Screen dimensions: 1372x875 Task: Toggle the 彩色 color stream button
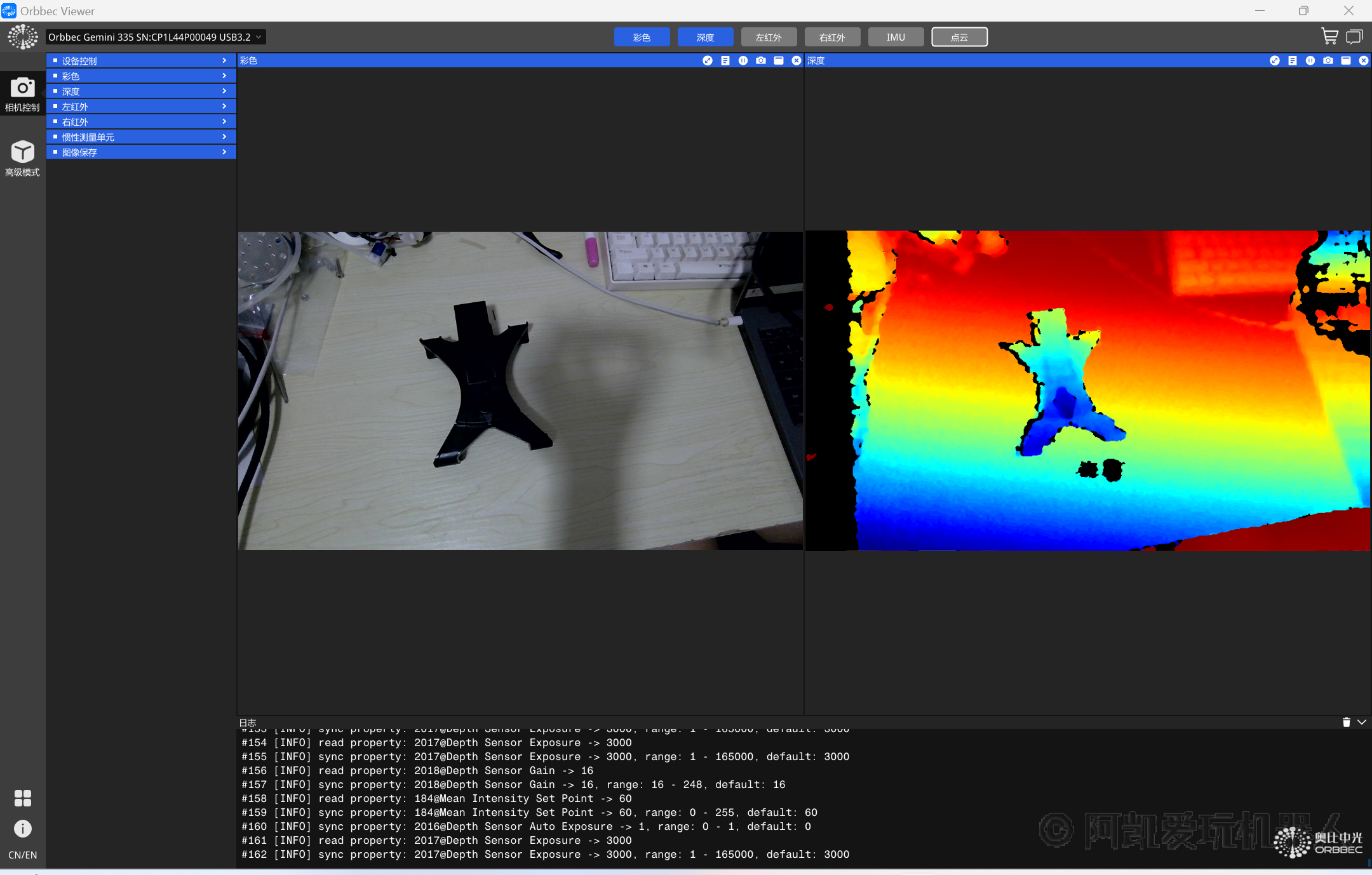(x=642, y=37)
